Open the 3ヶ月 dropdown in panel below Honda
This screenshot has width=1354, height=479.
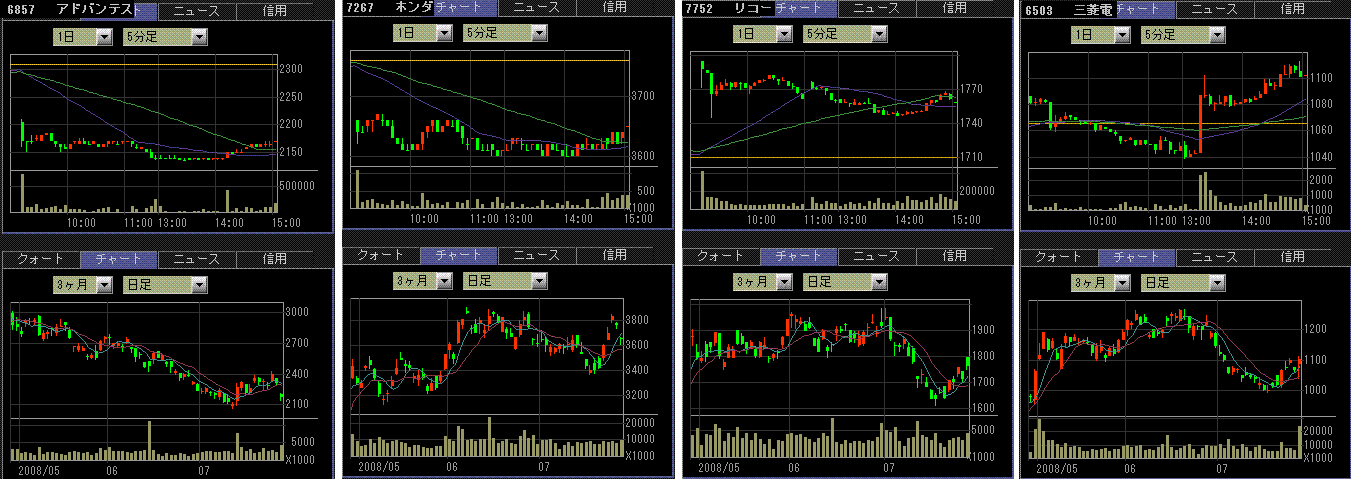click(x=424, y=281)
